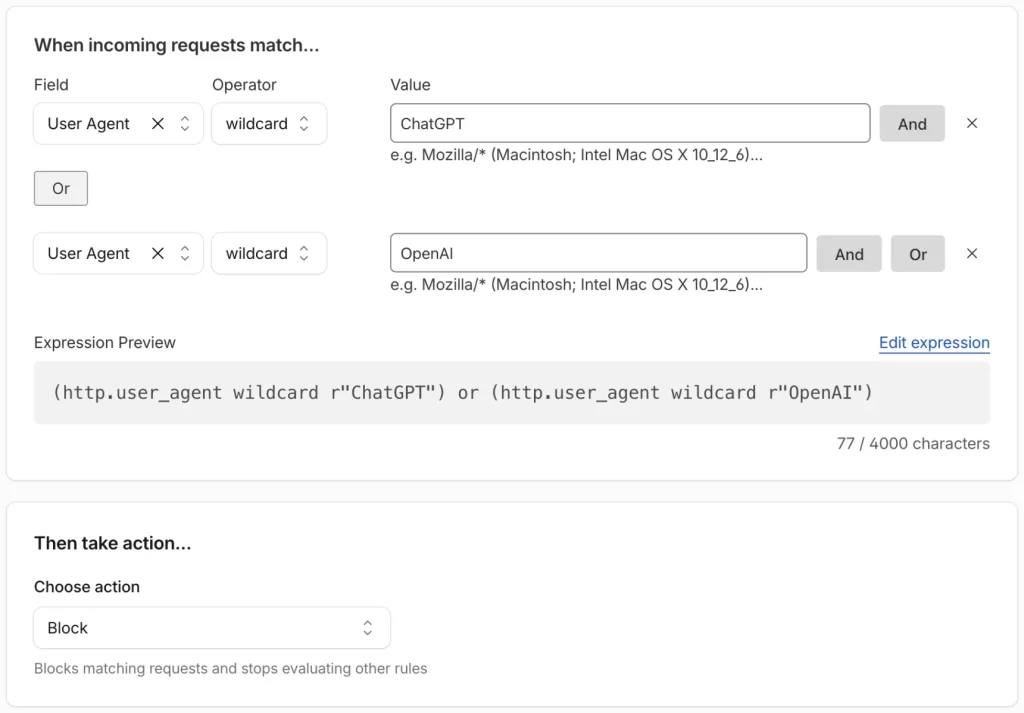
Task: Open the Edit expression link
Action: click(x=934, y=343)
